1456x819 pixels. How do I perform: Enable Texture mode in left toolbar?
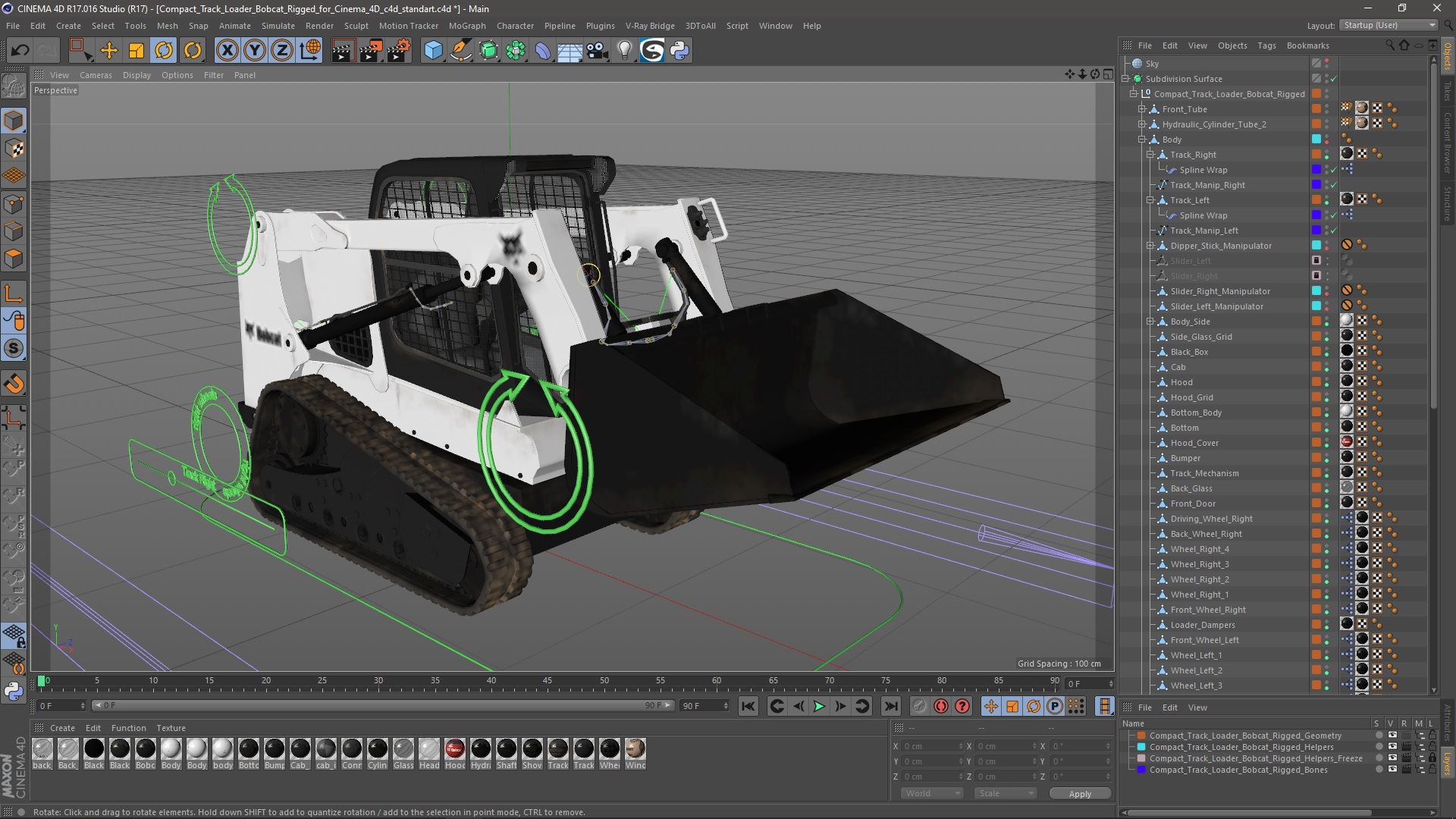click(x=14, y=149)
